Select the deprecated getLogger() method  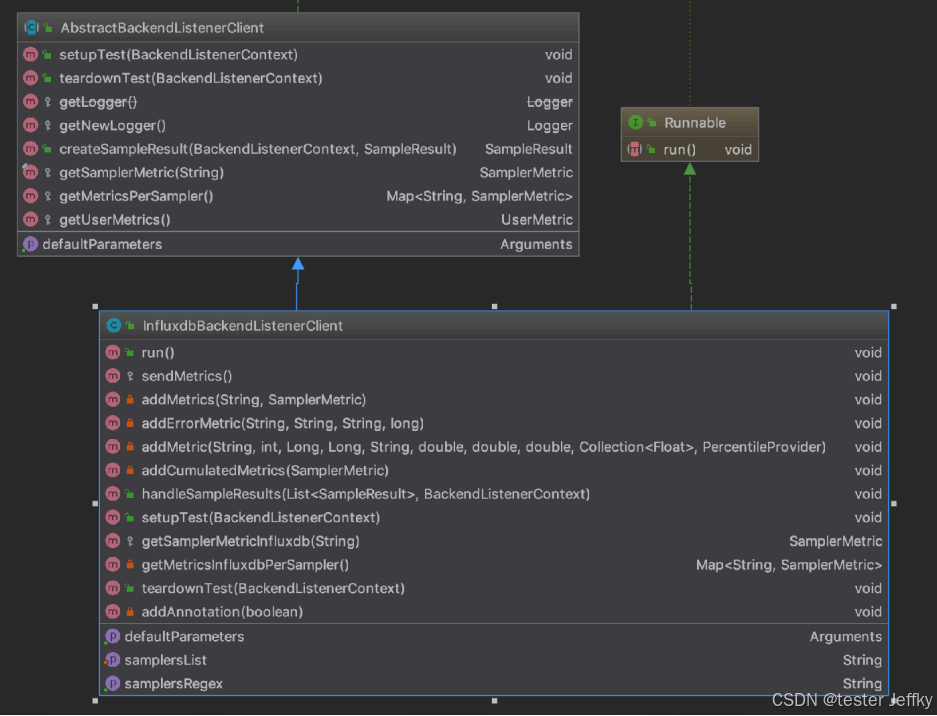pyautogui.click(x=298, y=102)
